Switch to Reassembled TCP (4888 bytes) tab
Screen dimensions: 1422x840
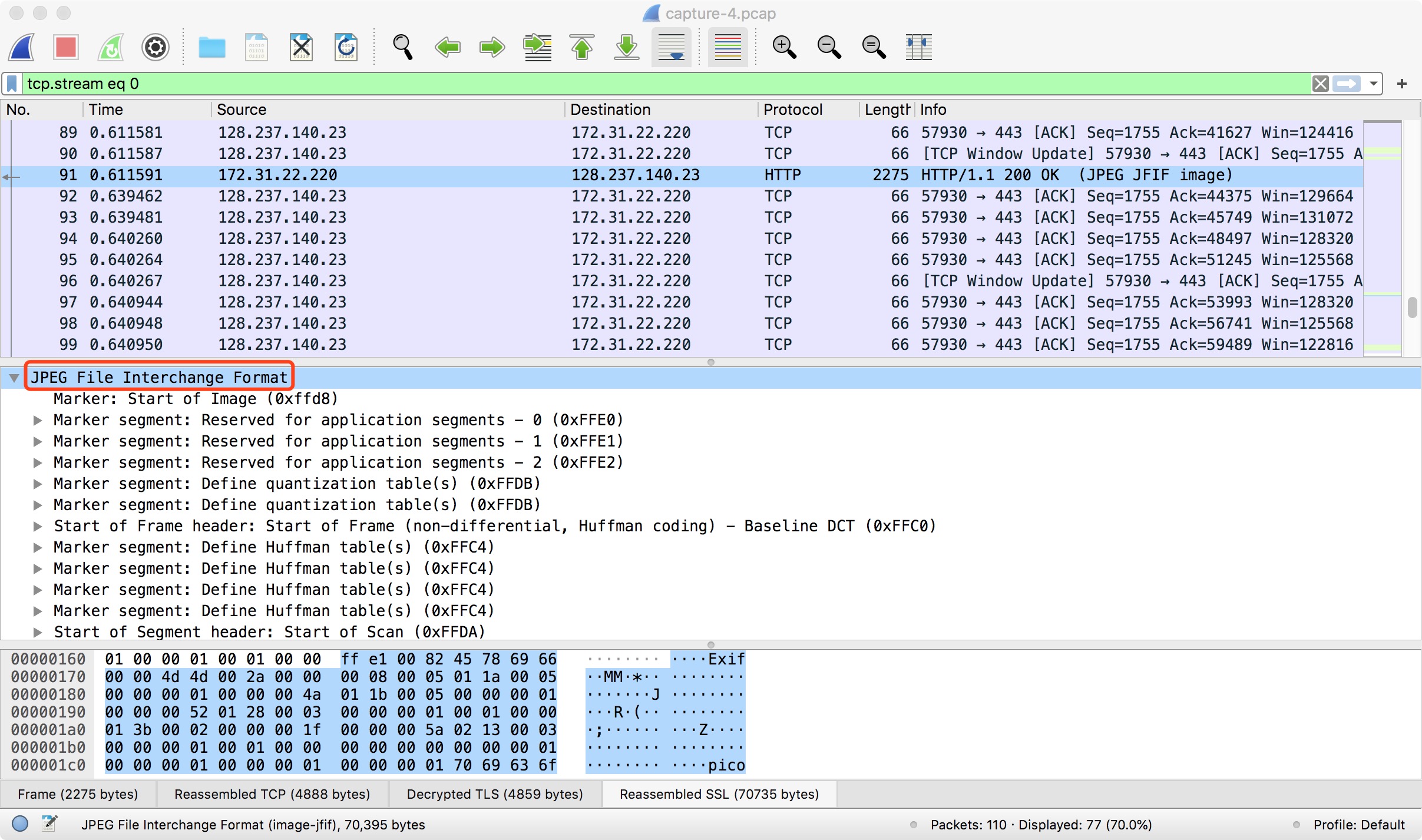coord(272,794)
